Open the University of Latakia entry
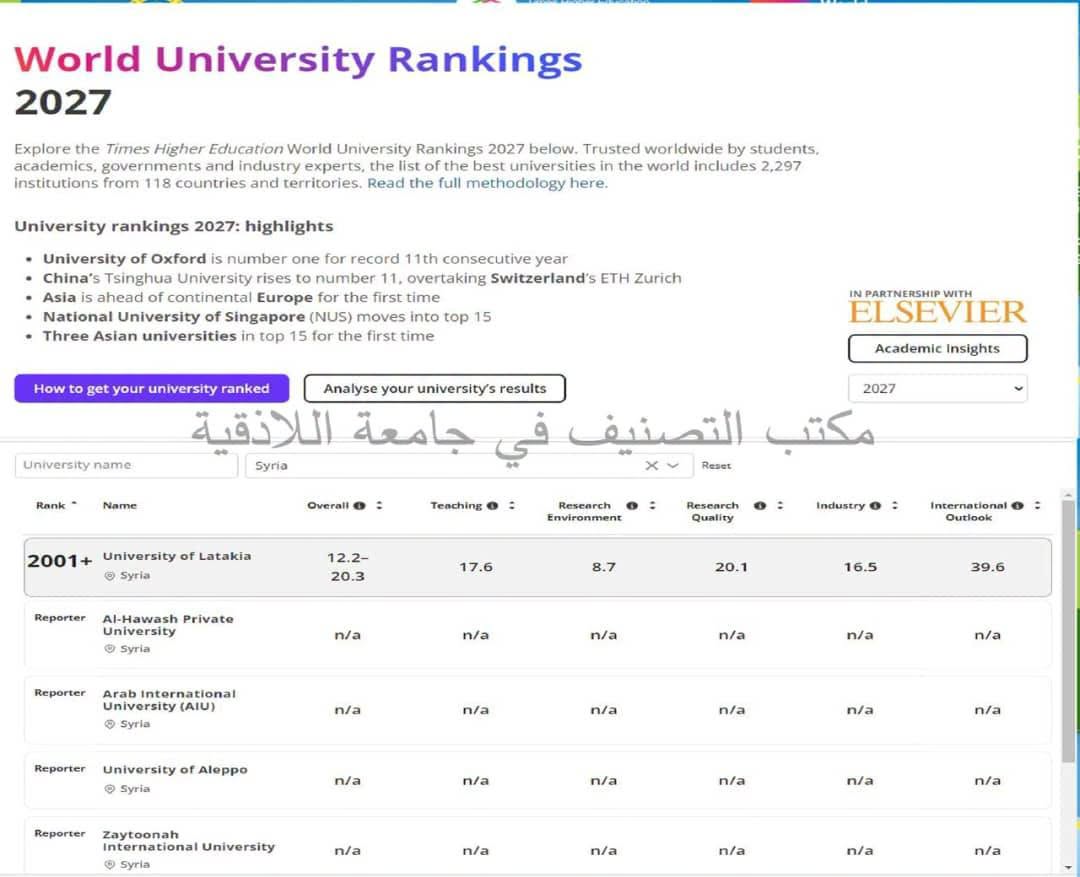 click(177, 556)
